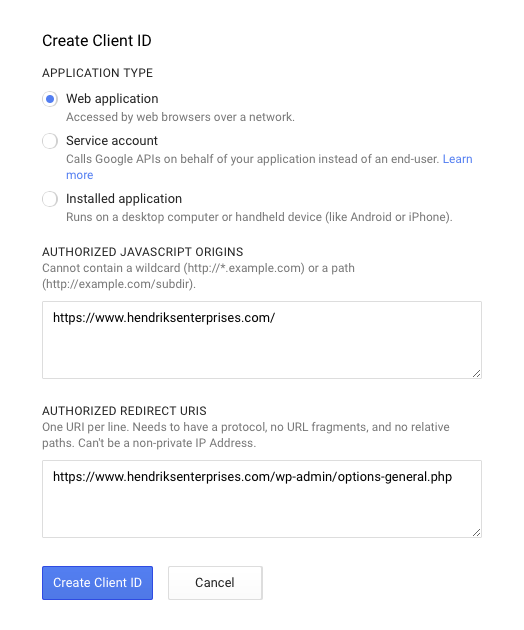The height and width of the screenshot is (630, 524).
Task: Cancel the client ID creation dialog
Action: coord(215,583)
